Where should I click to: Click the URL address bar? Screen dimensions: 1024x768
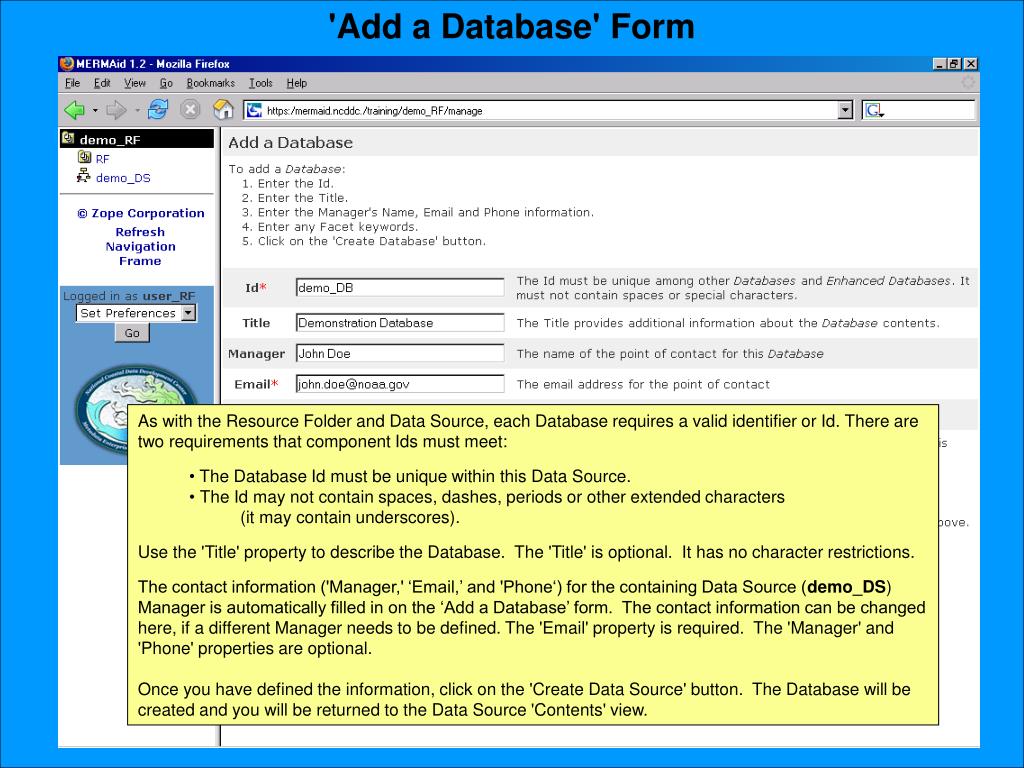click(549, 110)
